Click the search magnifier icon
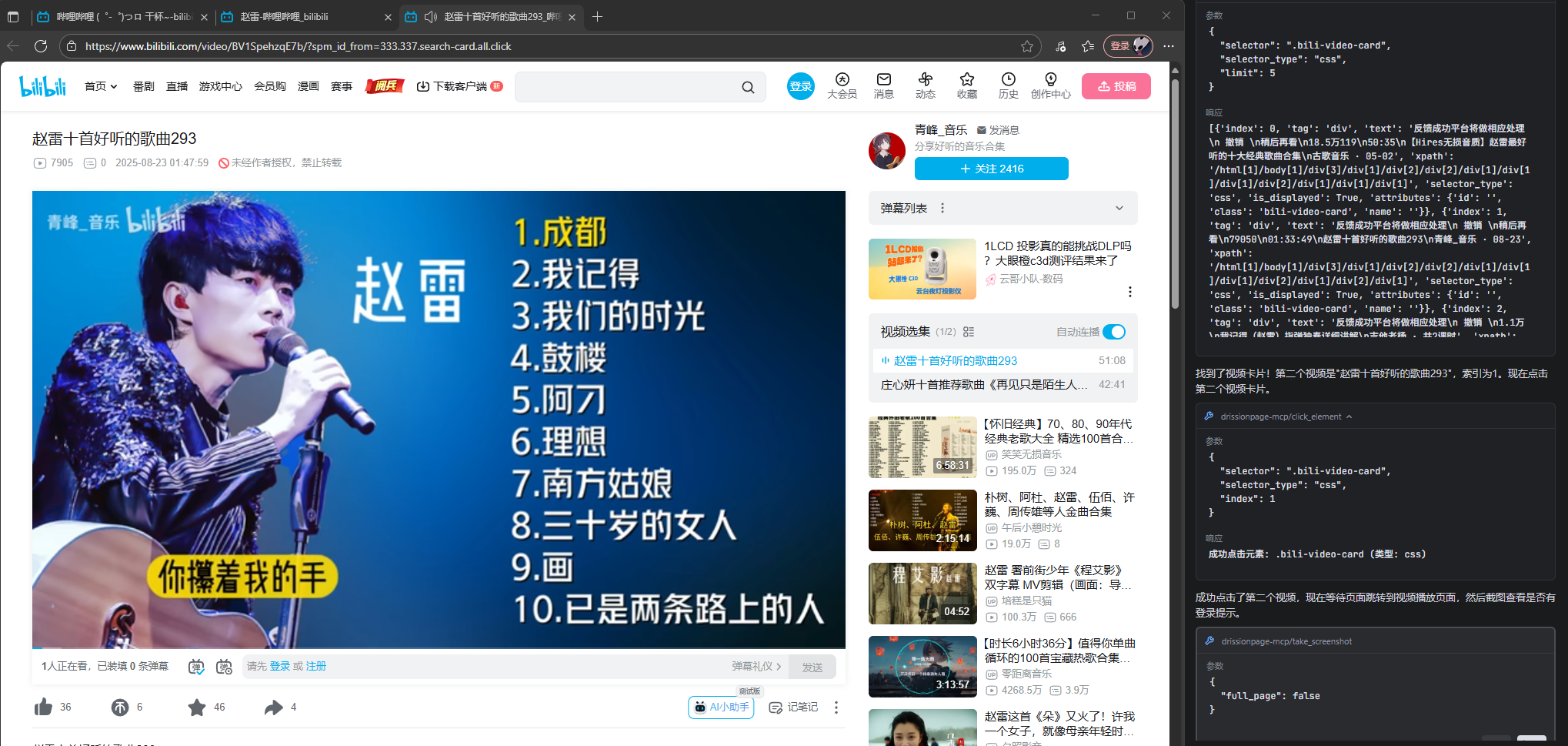Viewport: 1568px width, 746px height. [x=747, y=86]
